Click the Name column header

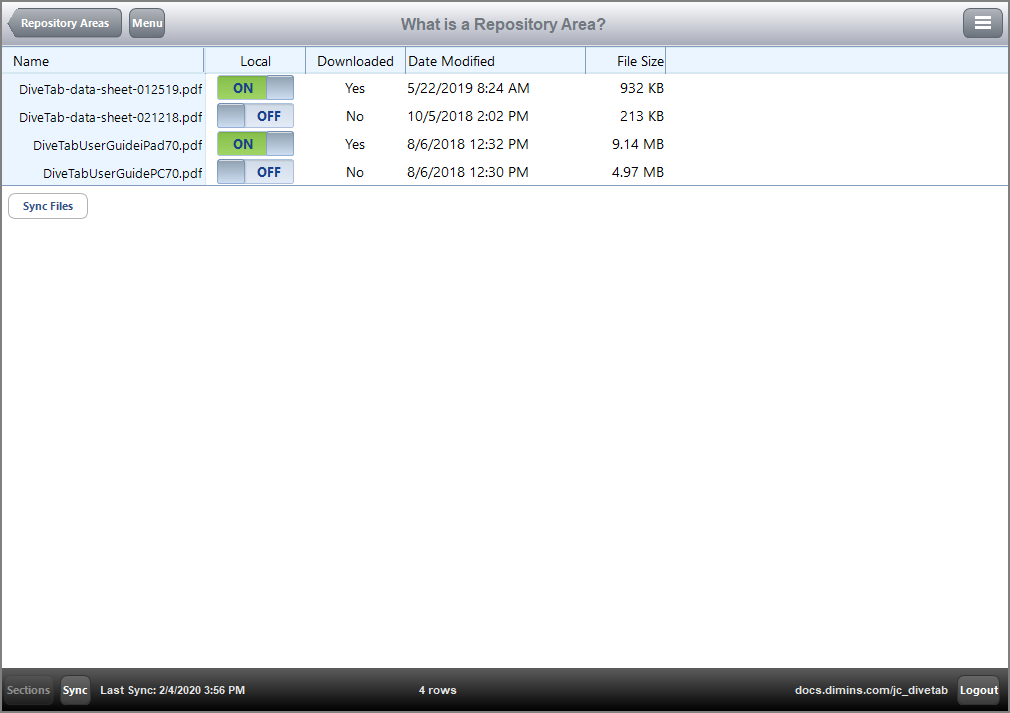30,61
